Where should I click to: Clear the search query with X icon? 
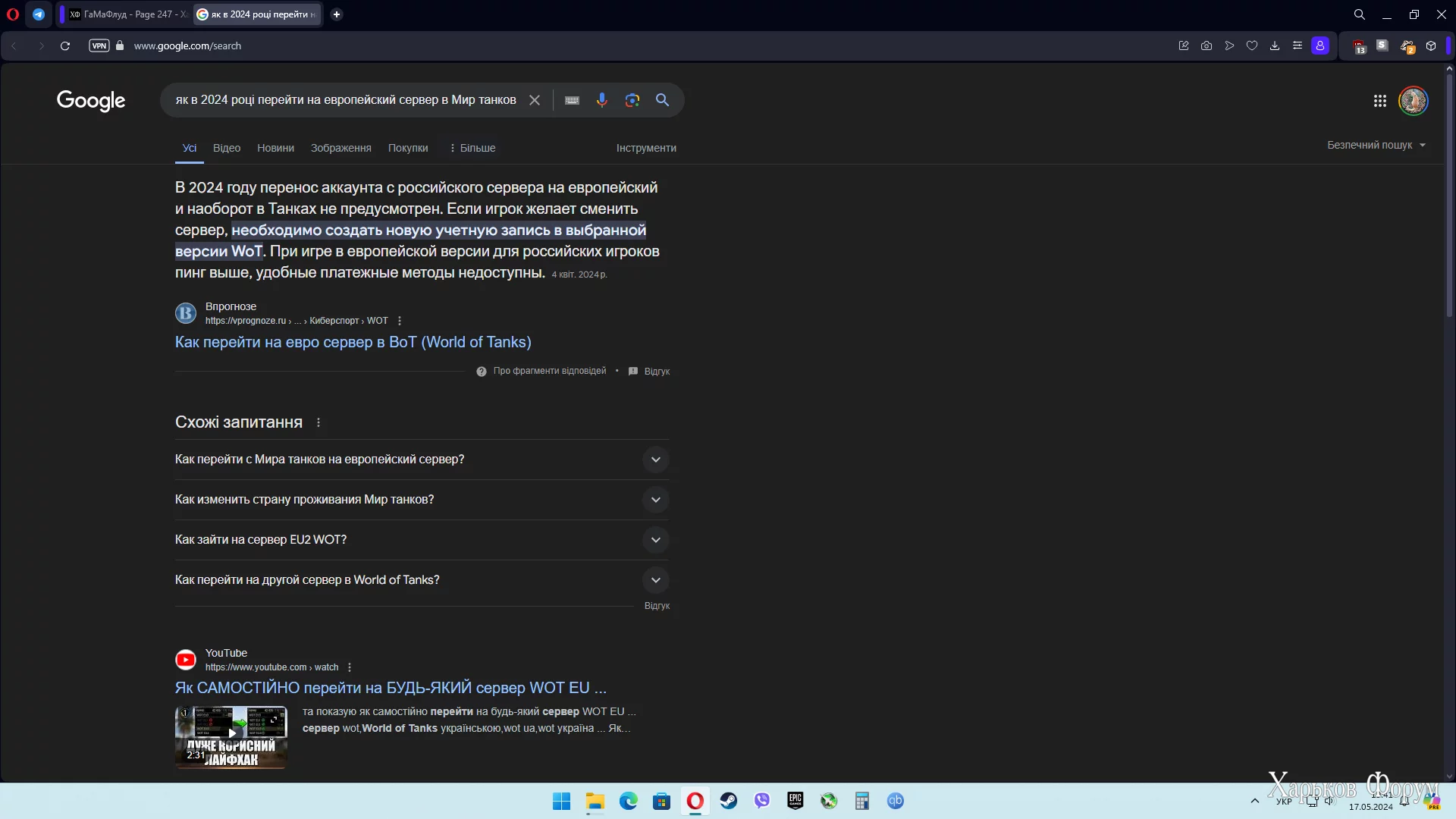535,100
